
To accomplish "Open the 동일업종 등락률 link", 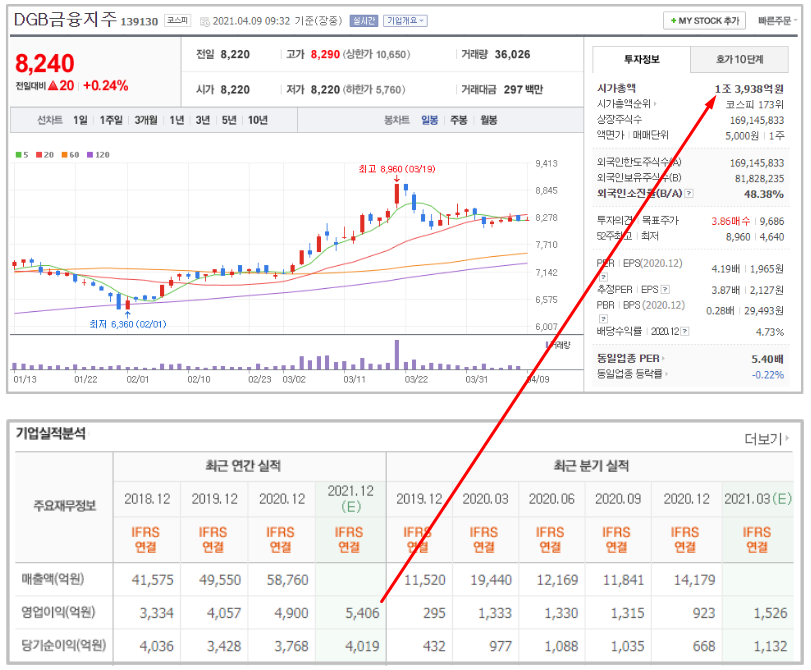I will (x=632, y=374).
